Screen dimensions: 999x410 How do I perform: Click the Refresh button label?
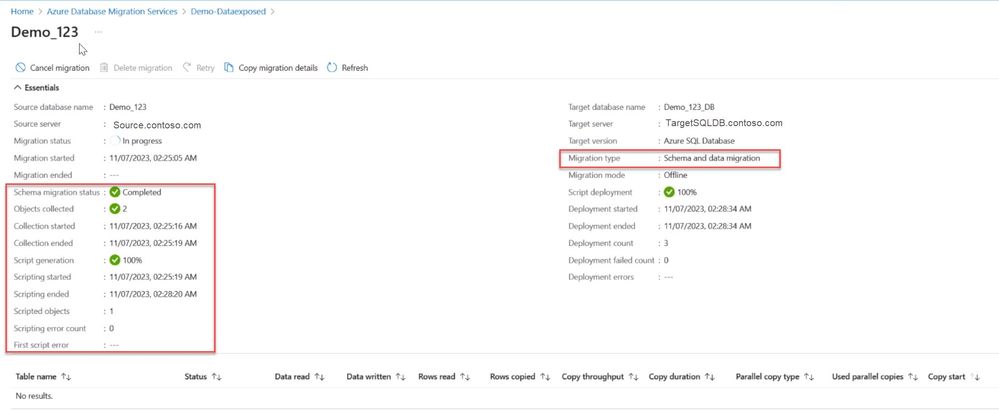355,67
